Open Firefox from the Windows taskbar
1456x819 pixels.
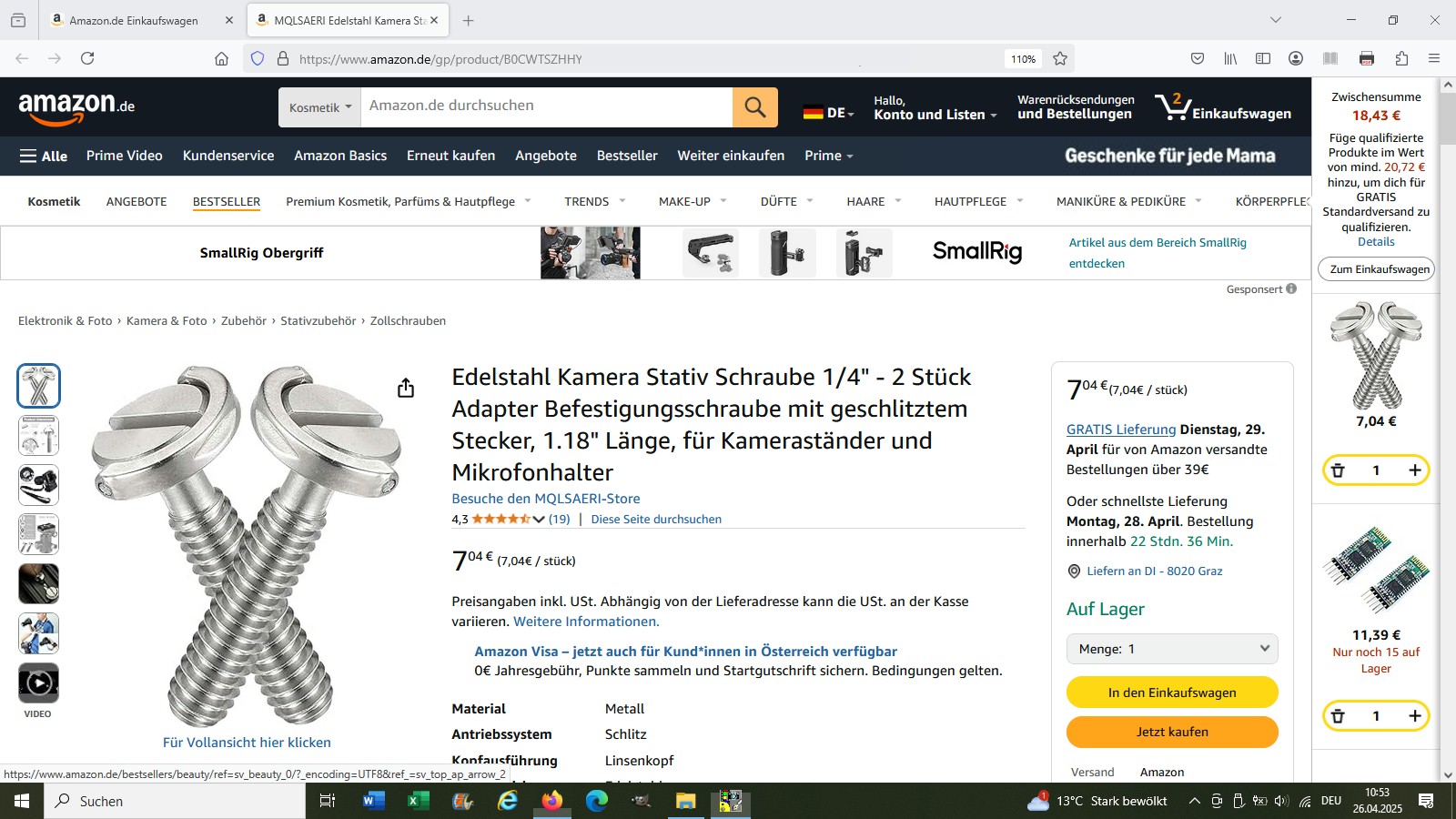click(x=552, y=801)
